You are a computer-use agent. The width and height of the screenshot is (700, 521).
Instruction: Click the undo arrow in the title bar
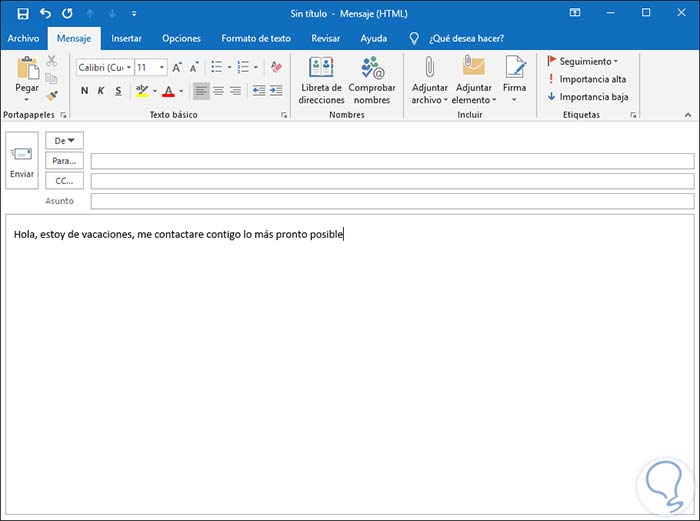(45, 14)
